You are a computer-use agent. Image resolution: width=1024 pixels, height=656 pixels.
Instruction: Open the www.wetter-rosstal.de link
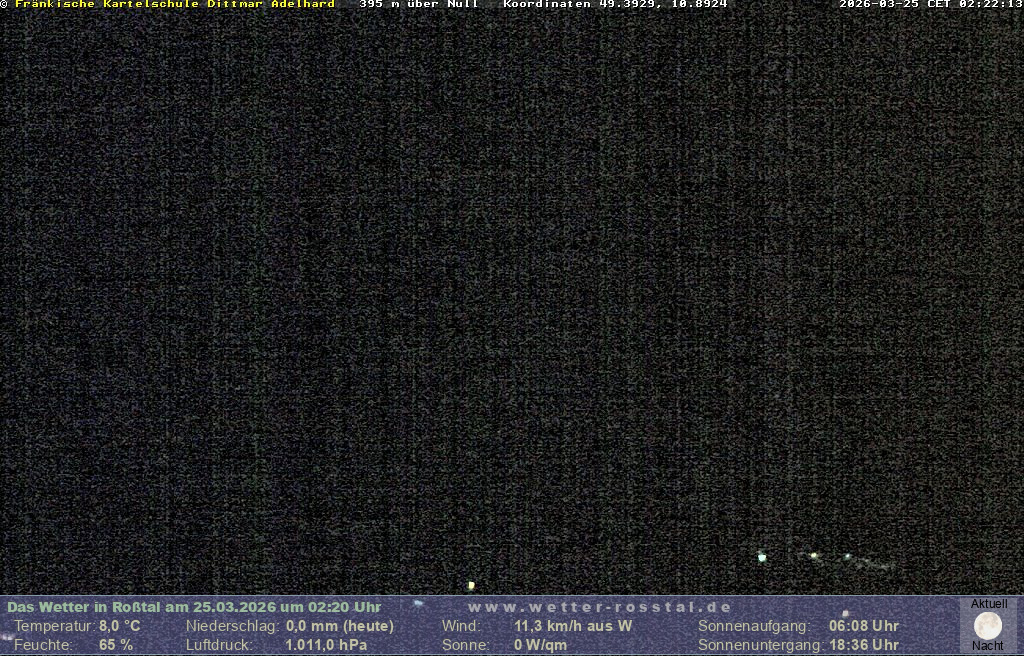600,607
